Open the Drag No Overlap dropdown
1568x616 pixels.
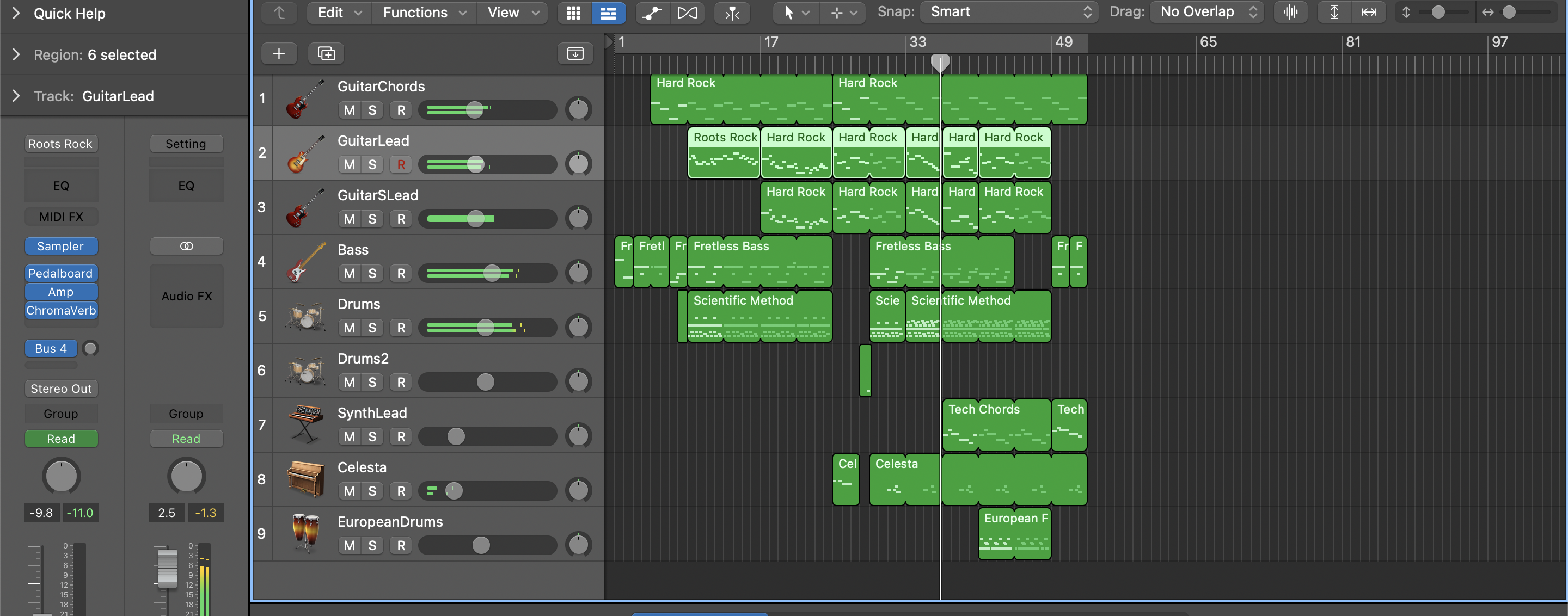(x=1206, y=12)
